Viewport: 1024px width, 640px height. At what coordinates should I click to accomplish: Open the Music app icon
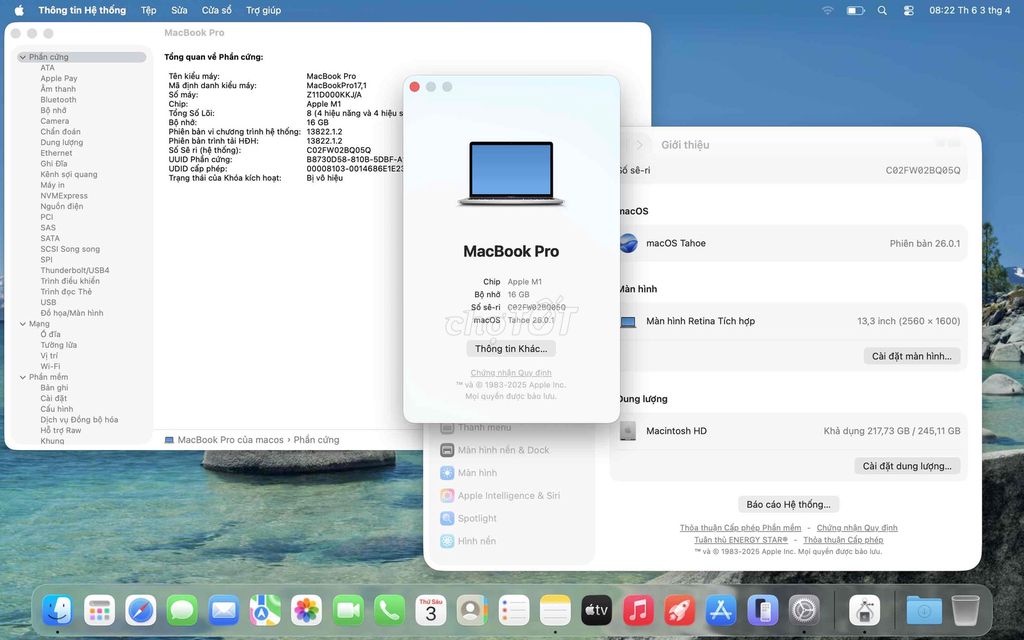click(638, 611)
